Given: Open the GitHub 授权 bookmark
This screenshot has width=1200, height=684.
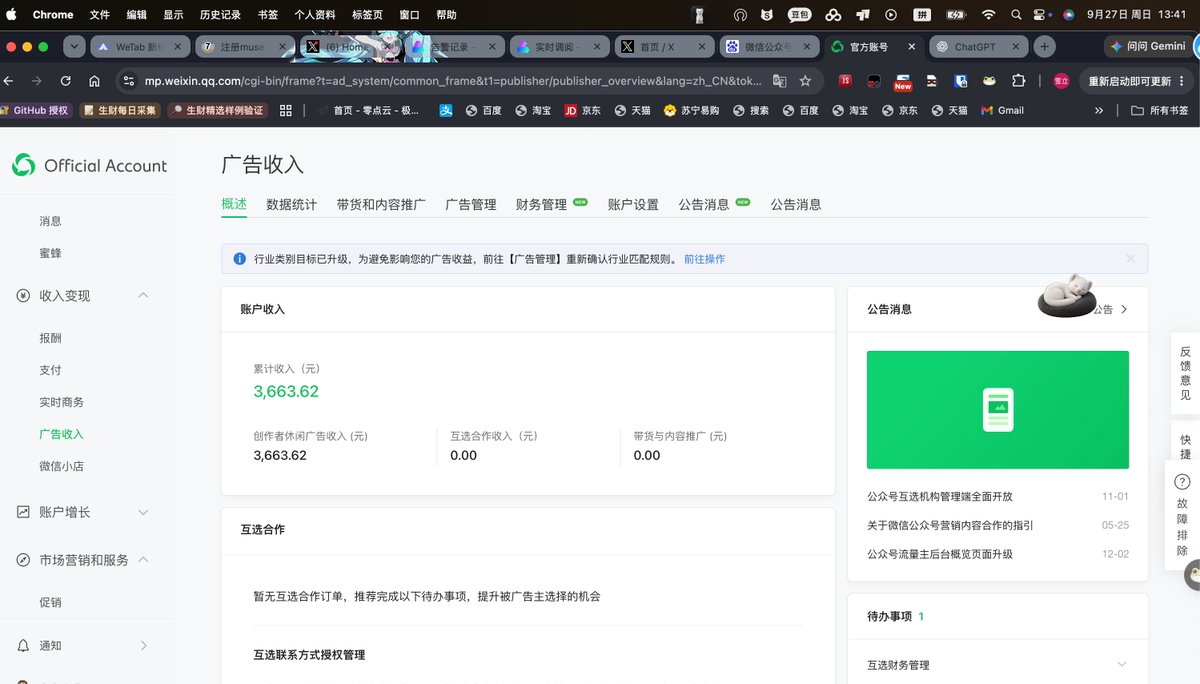Looking at the screenshot, I should 35,110.
